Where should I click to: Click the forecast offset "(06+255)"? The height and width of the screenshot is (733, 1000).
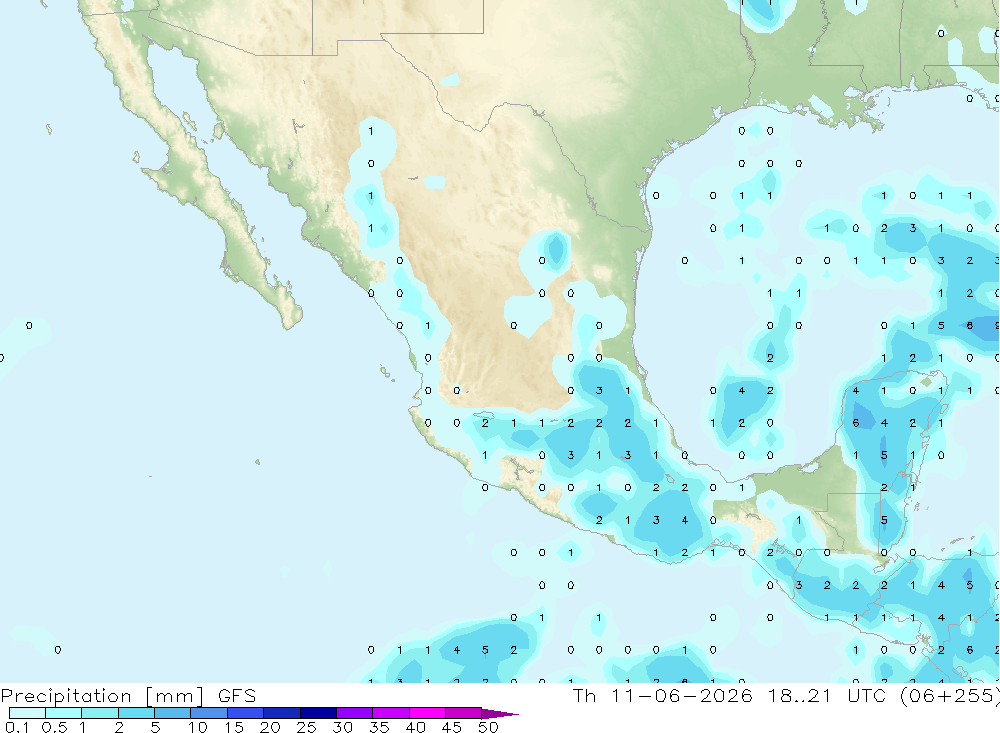pyautogui.click(x=950, y=695)
